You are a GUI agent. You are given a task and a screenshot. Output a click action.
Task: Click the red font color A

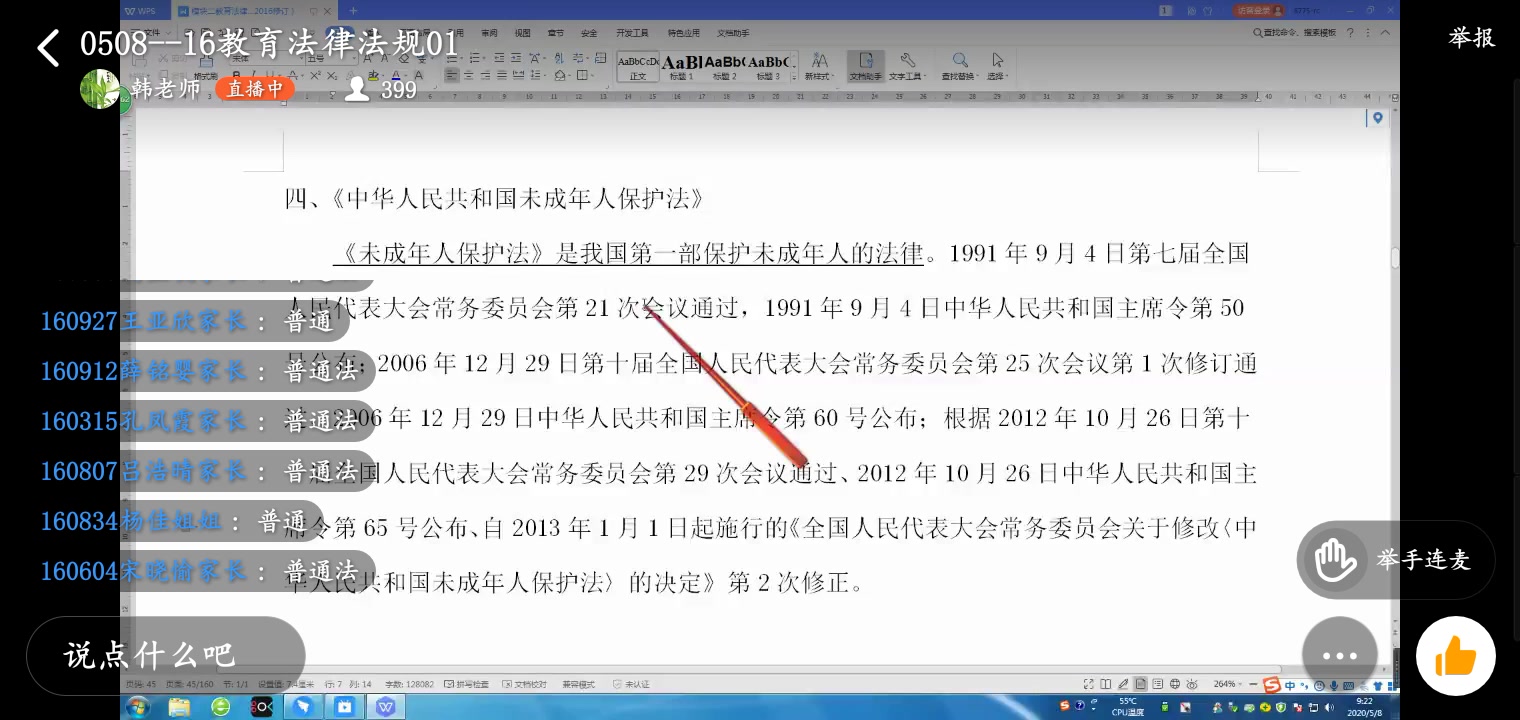[x=395, y=75]
